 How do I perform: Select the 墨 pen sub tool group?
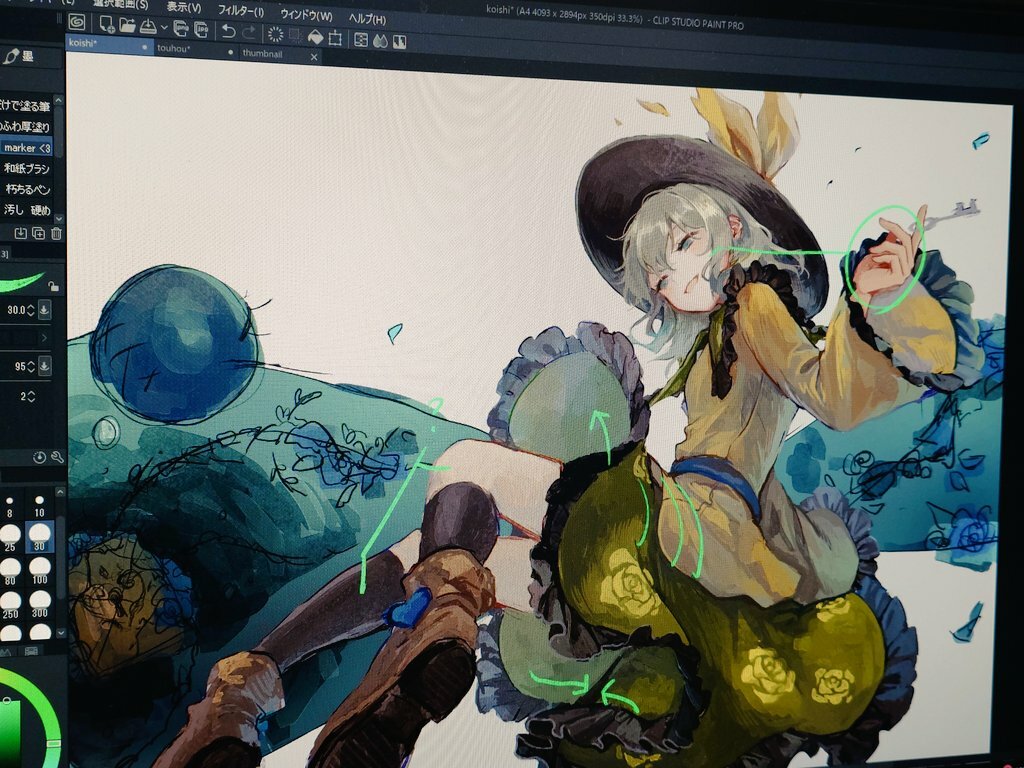pyautogui.click(x=18, y=56)
